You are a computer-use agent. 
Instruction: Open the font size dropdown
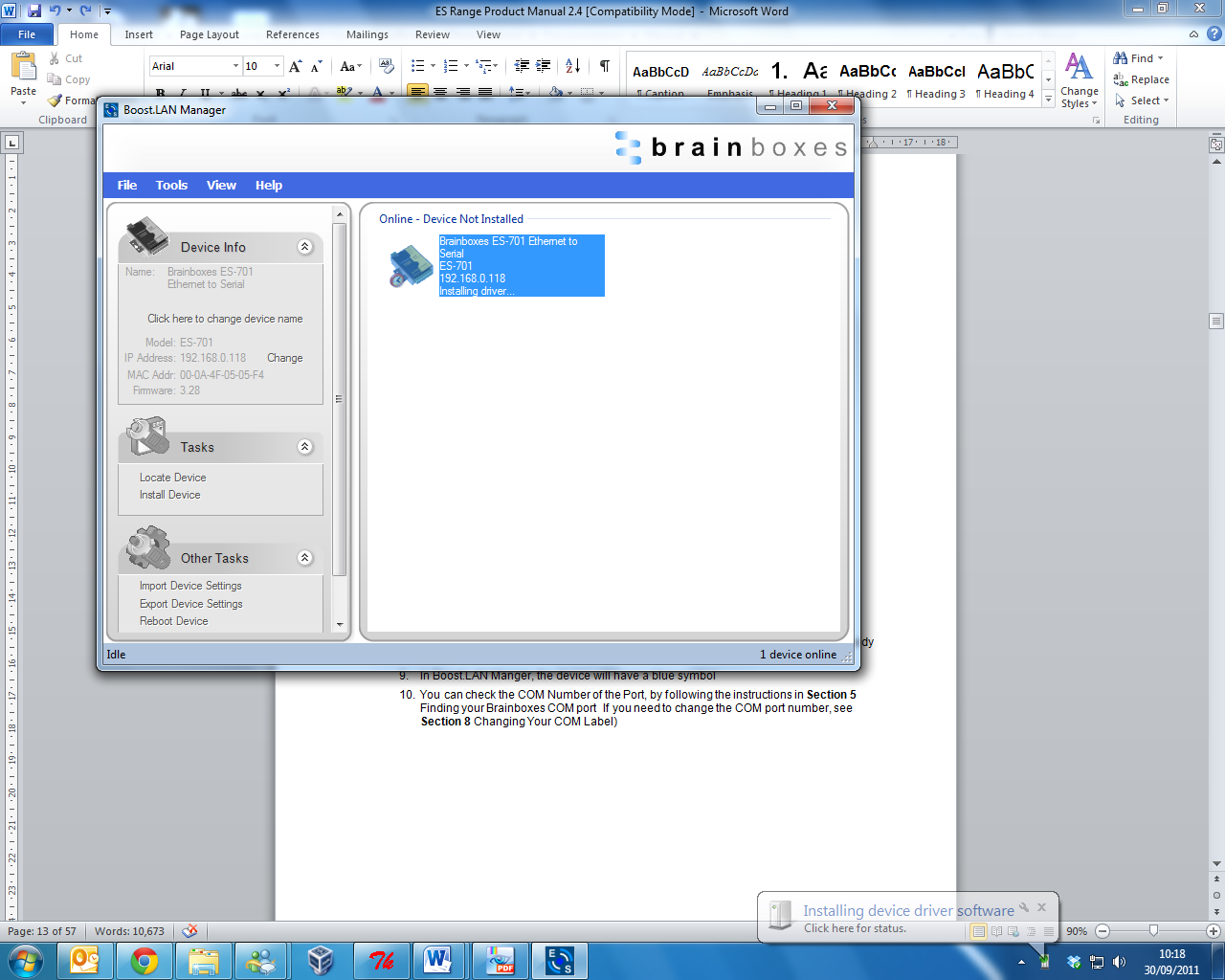pyautogui.click(x=278, y=66)
